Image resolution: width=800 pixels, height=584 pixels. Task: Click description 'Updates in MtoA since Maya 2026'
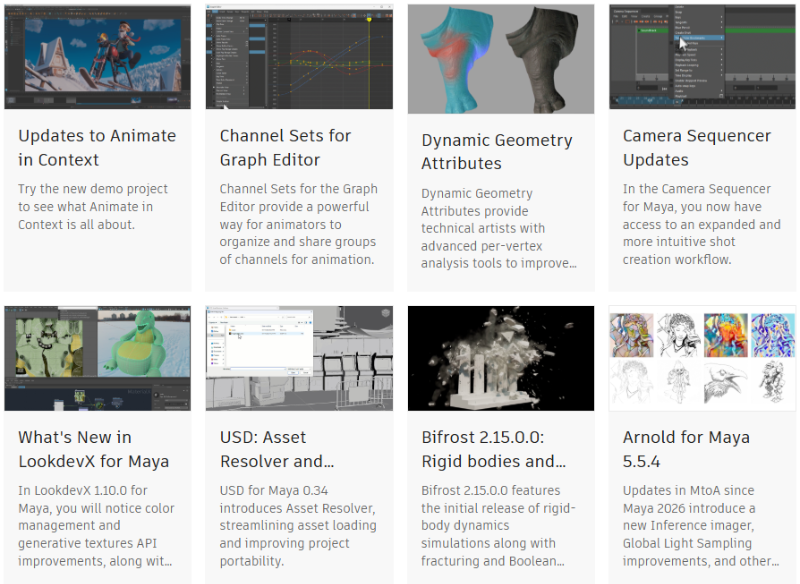click(701, 525)
